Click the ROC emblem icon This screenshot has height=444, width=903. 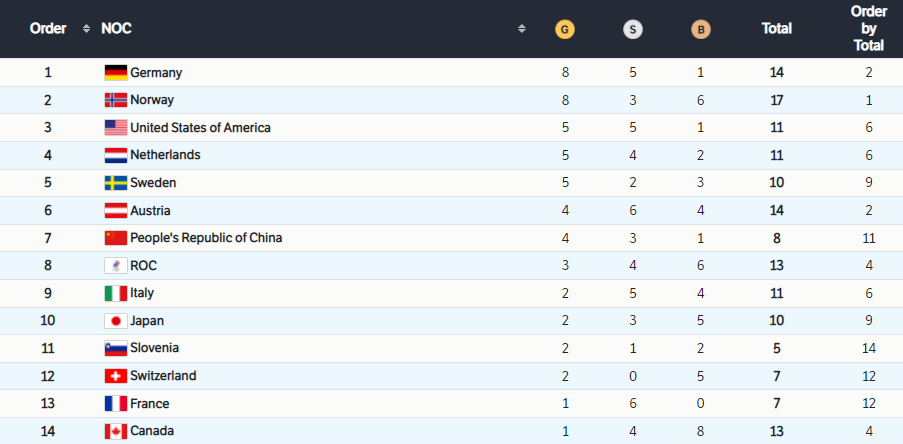tap(116, 265)
